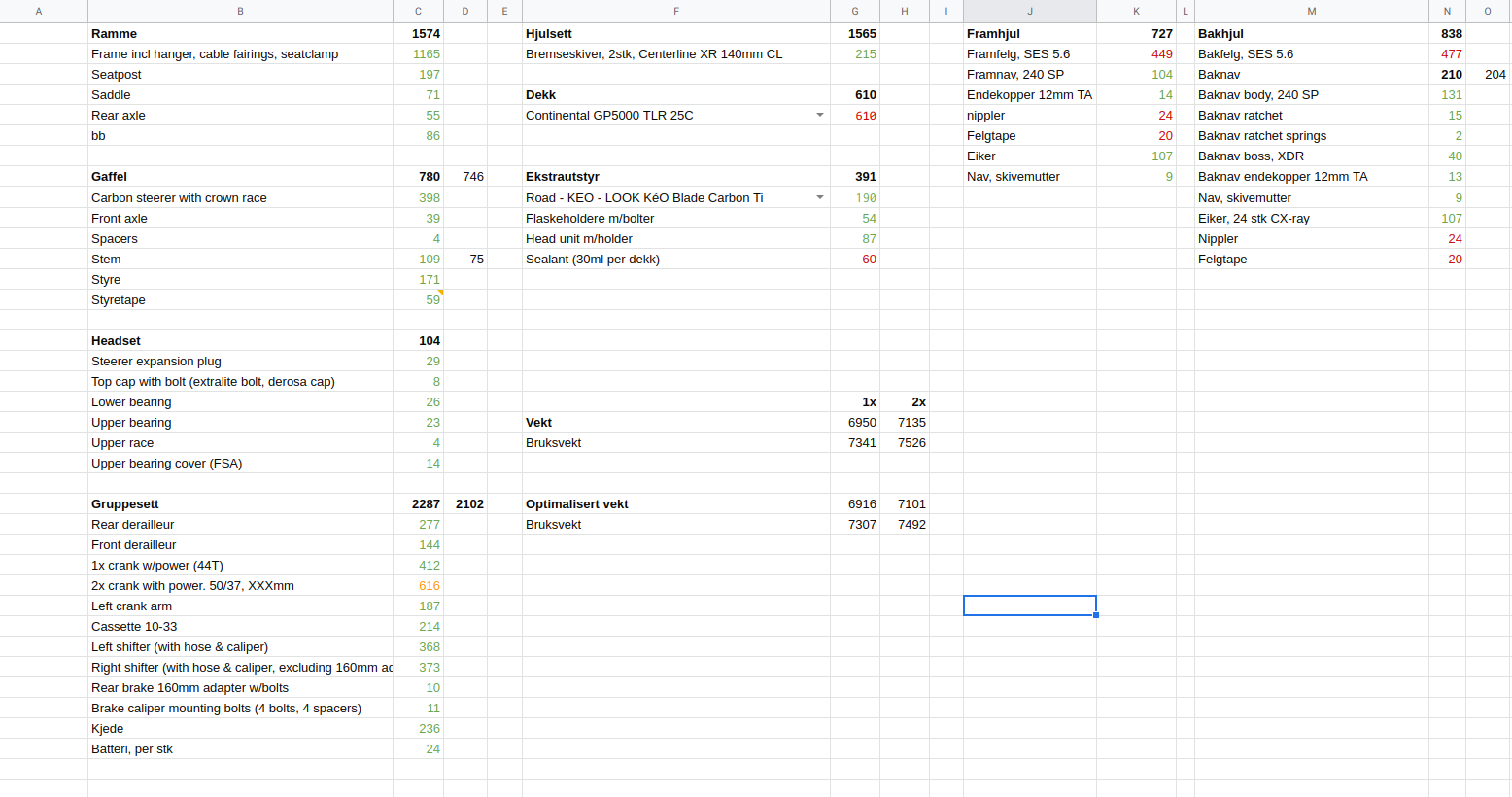Image resolution: width=1512 pixels, height=797 pixels.
Task: Expand the Road - KEO pedal dropdown arrow
Action: click(x=820, y=197)
